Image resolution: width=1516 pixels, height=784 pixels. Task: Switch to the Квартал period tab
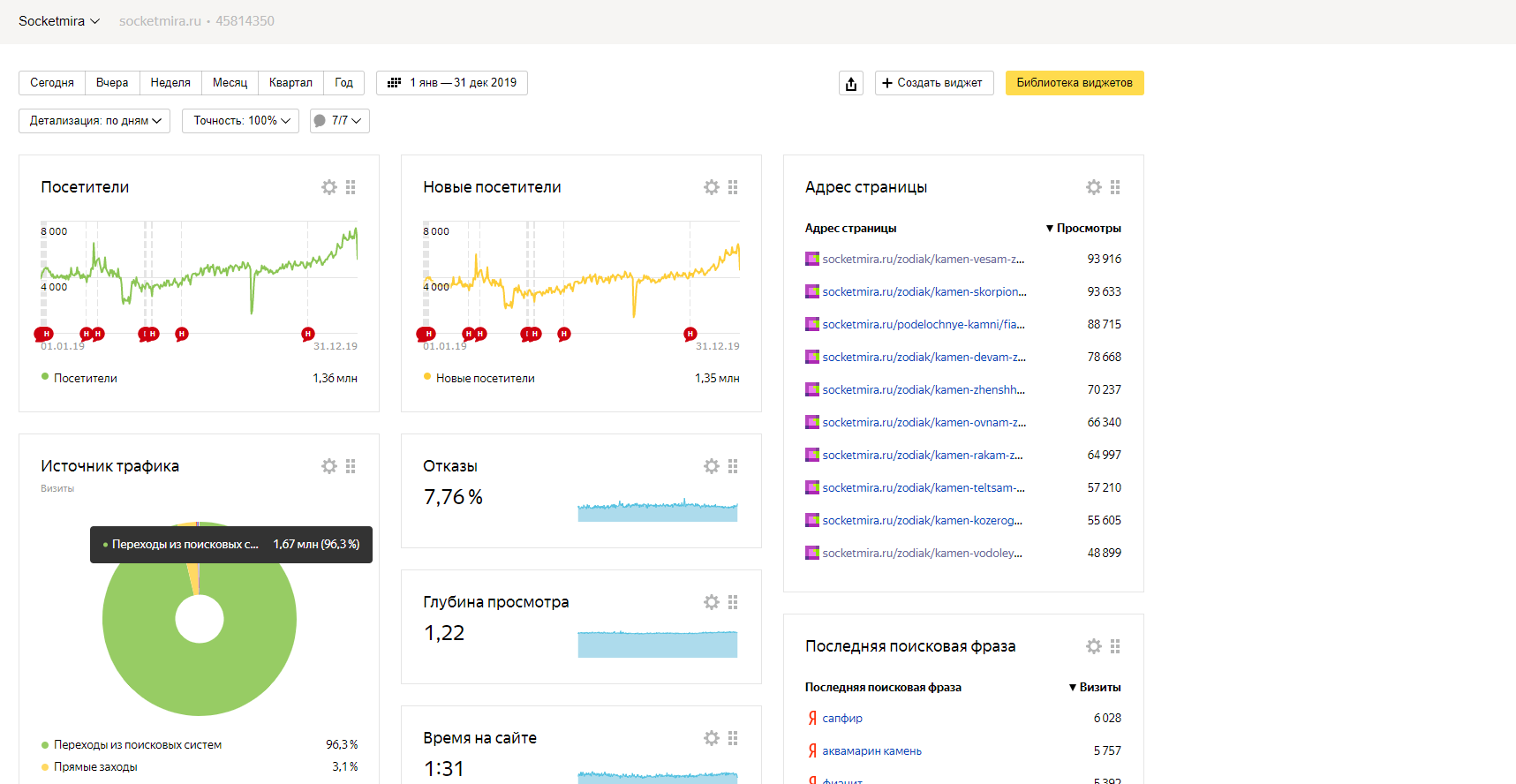pos(290,83)
